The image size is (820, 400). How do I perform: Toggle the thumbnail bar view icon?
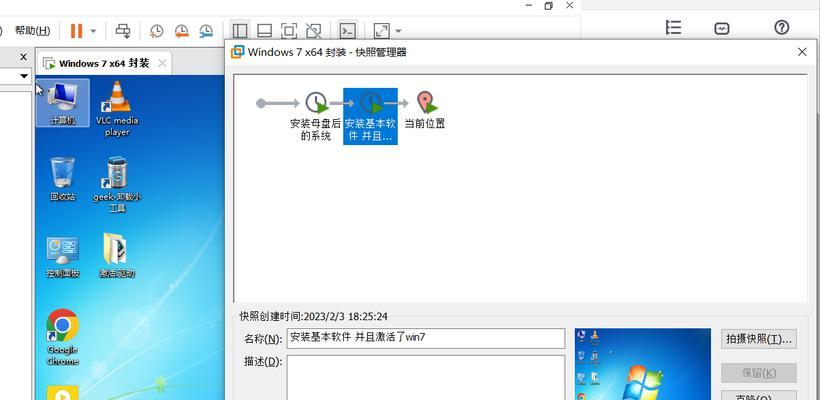click(x=265, y=31)
